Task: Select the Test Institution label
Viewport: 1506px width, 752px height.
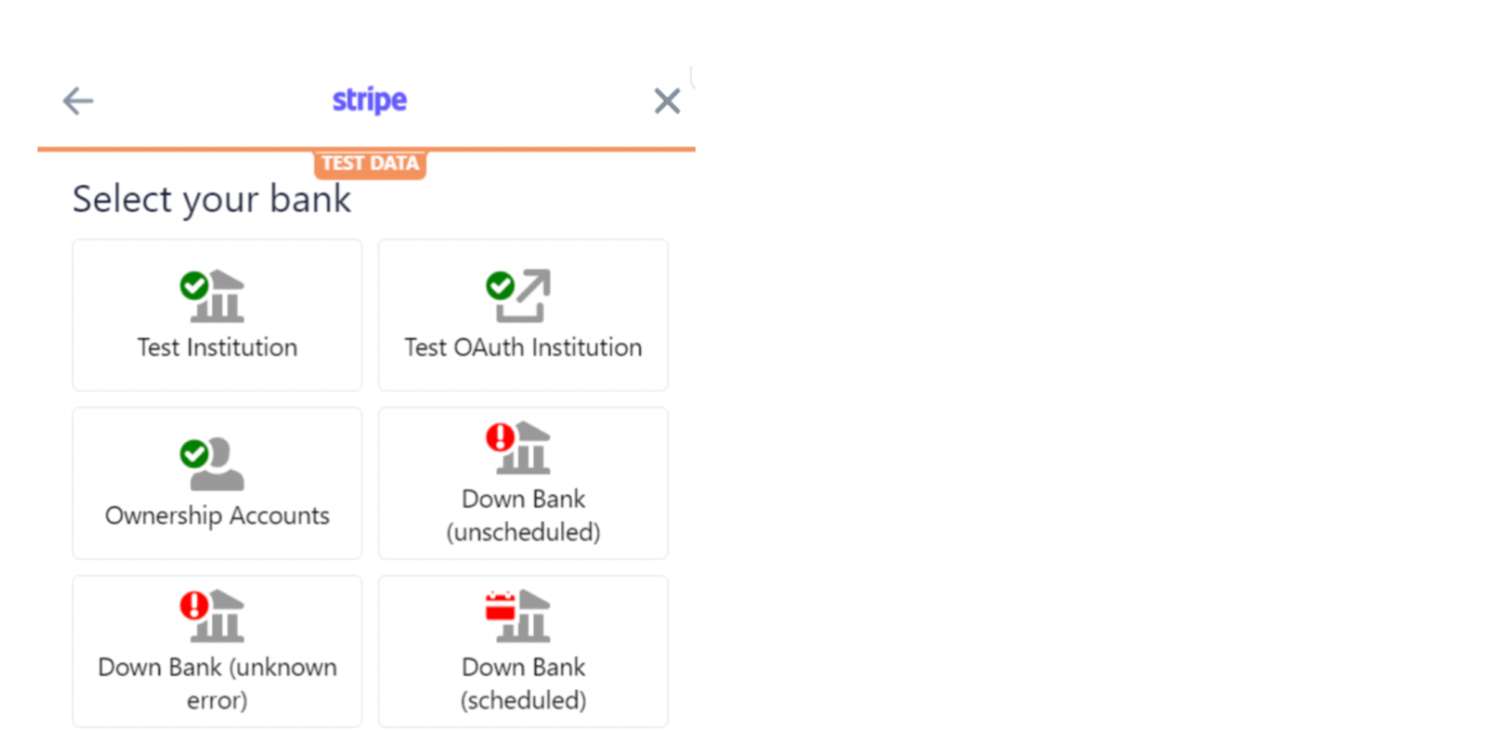Action: [x=217, y=348]
